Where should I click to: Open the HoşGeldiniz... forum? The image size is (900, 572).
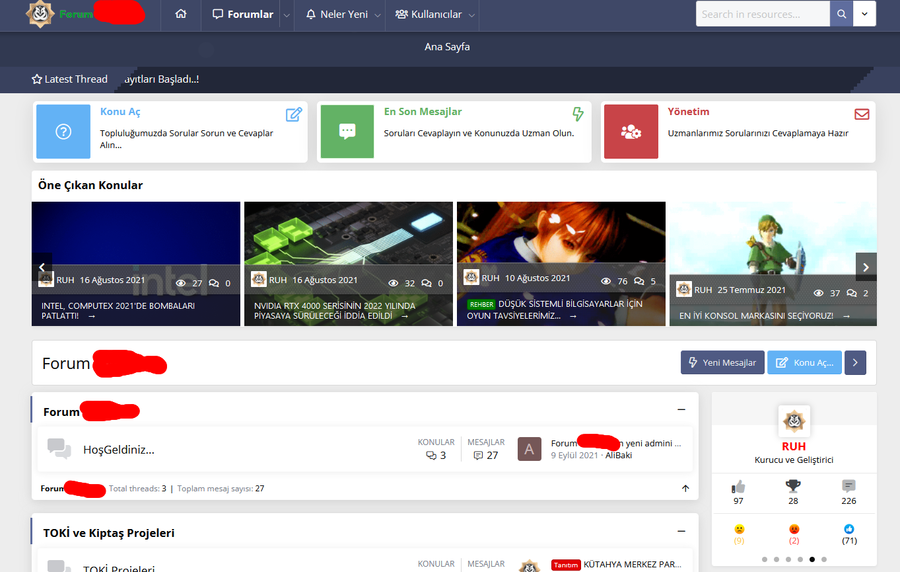[x=119, y=450]
